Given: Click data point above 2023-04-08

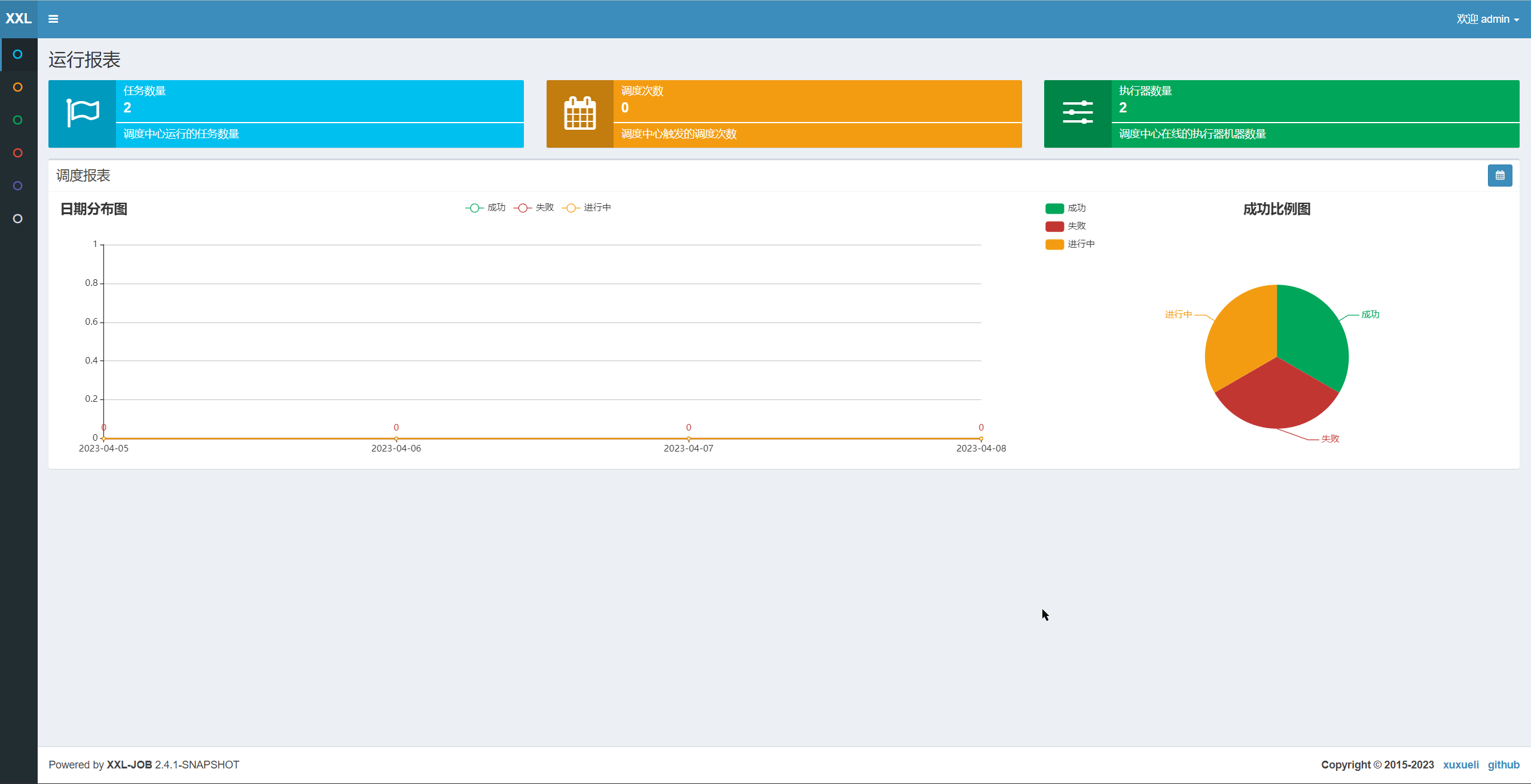Looking at the screenshot, I should 981,438.
